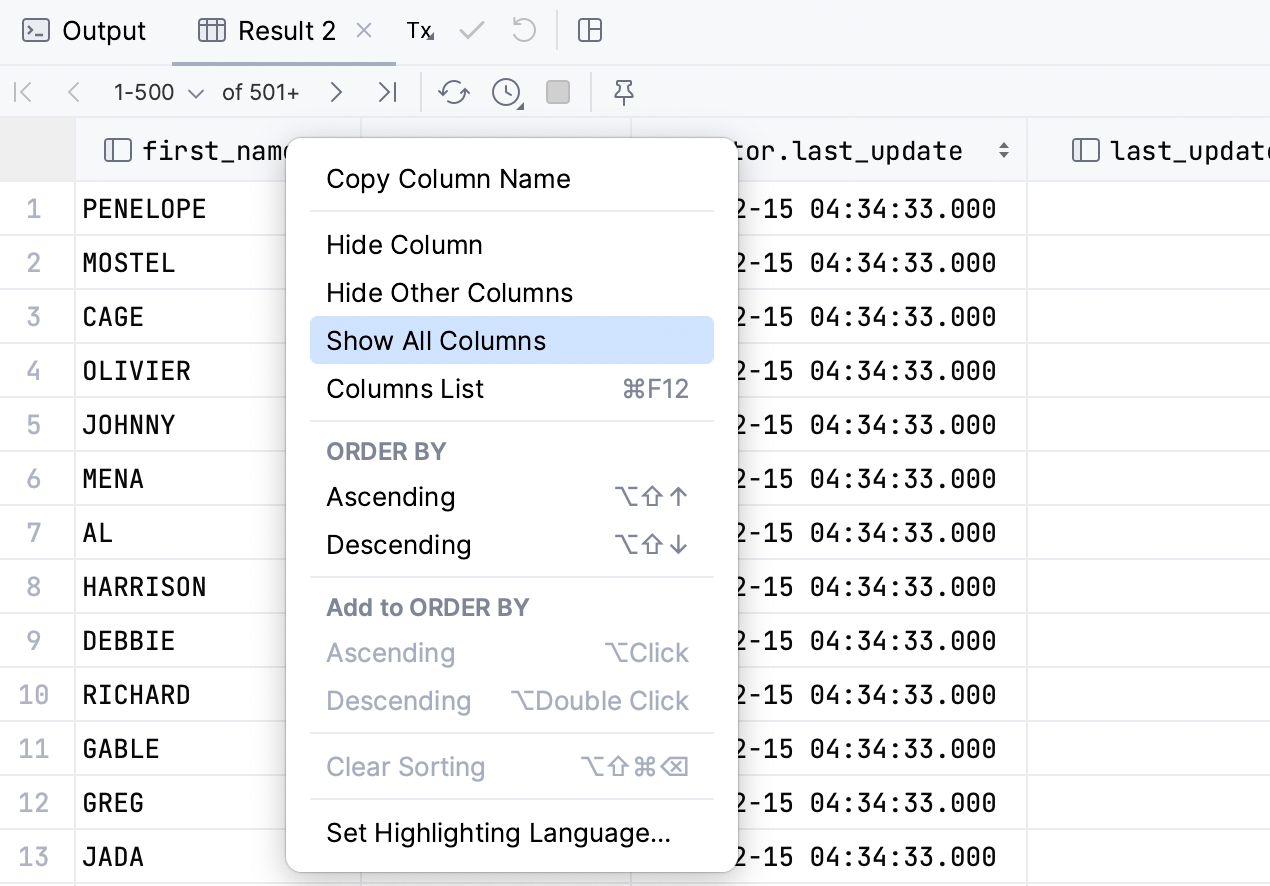Choose Hide Column from context menu
Image resolution: width=1270 pixels, height=886 pixels.
(404, 245)
